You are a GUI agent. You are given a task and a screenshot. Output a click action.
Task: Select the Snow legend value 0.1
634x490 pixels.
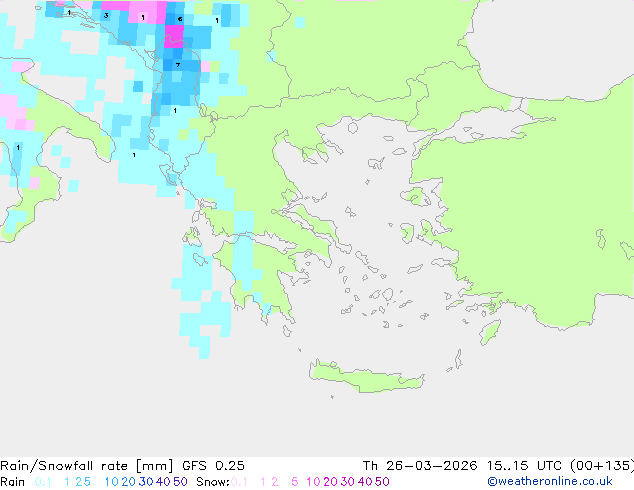click(239, 482)
